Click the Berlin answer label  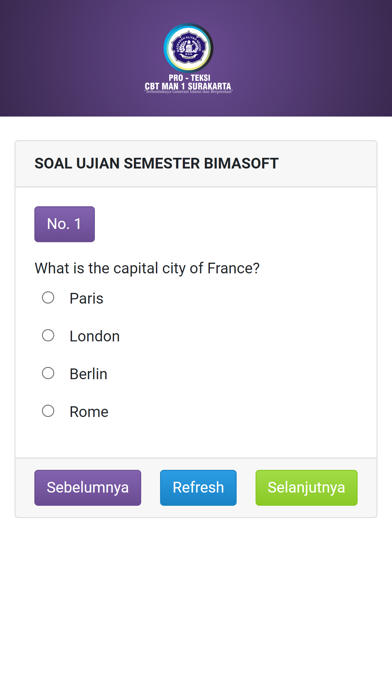(88, 374)
